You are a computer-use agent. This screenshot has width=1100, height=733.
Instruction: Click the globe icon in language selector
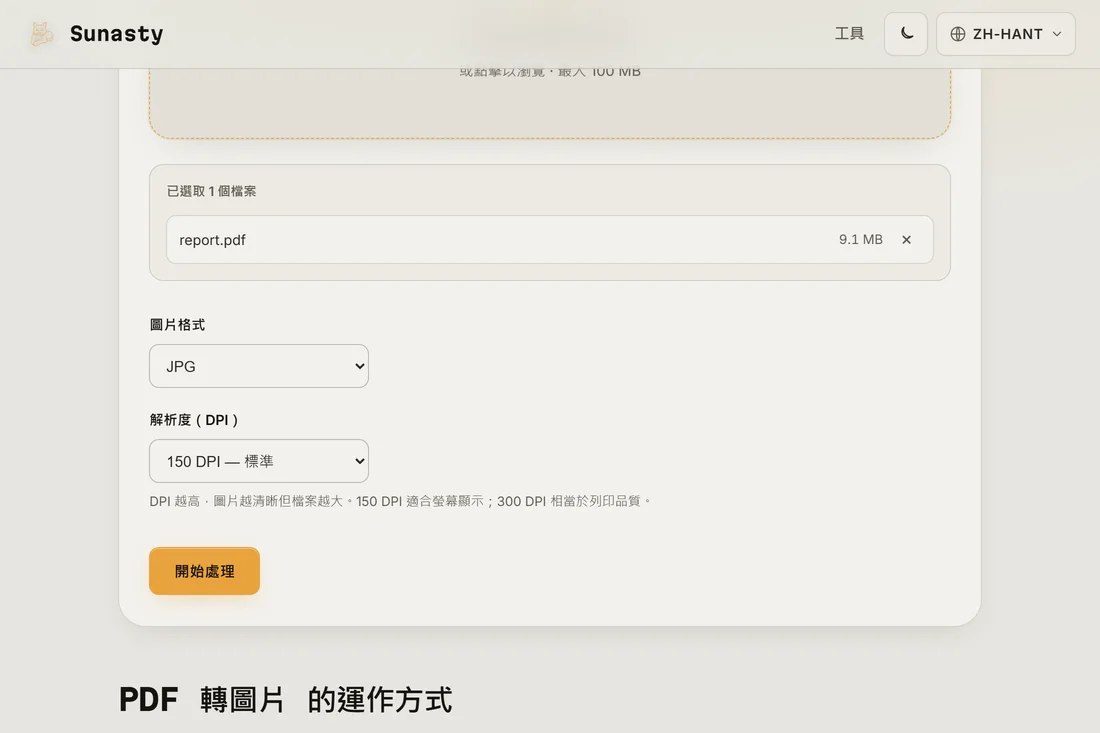[x=958, y=34]
